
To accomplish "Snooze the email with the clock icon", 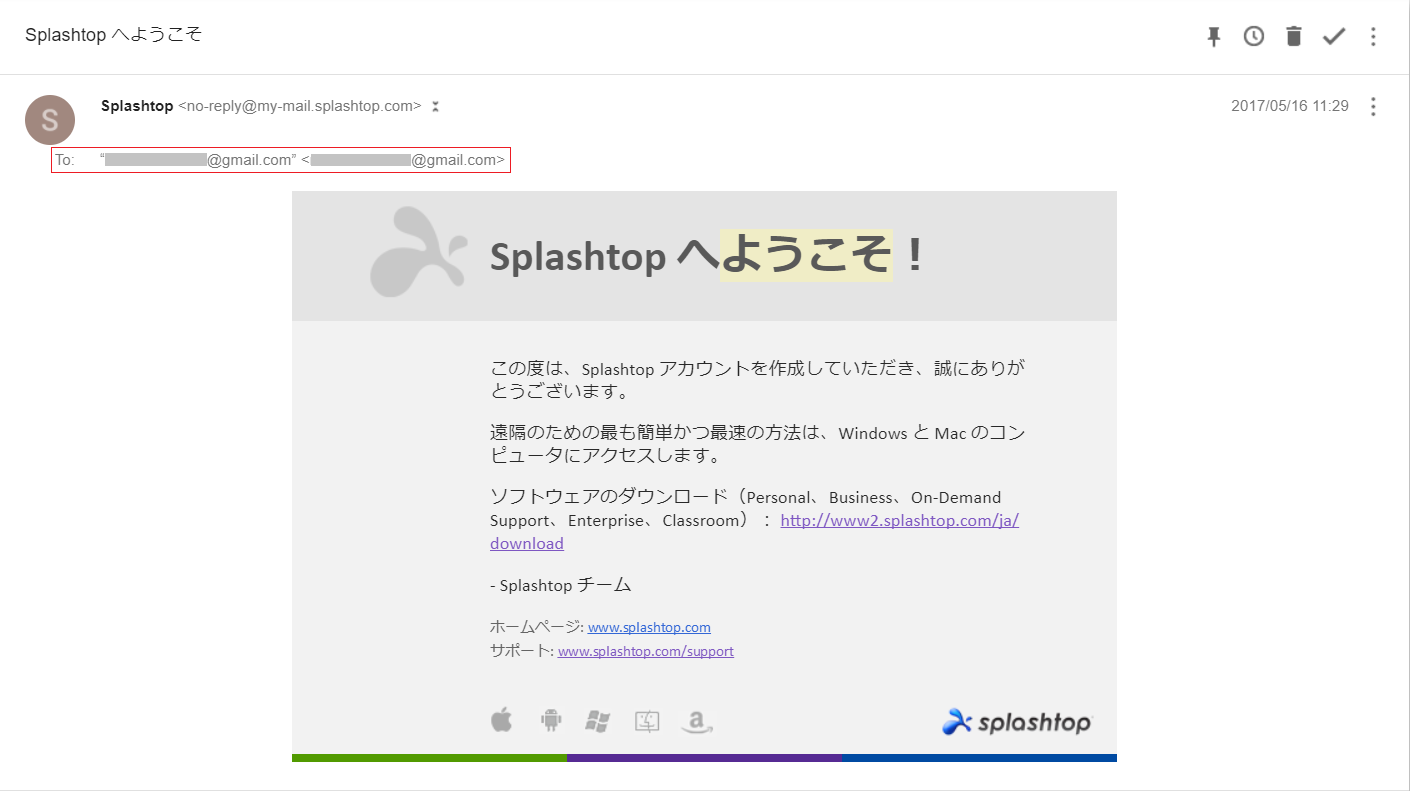I will click(1253, 36).
